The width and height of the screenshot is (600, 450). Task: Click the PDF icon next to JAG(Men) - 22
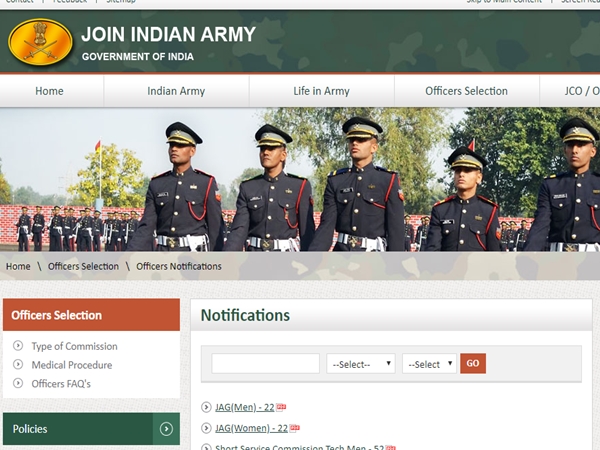pos(281,407)
